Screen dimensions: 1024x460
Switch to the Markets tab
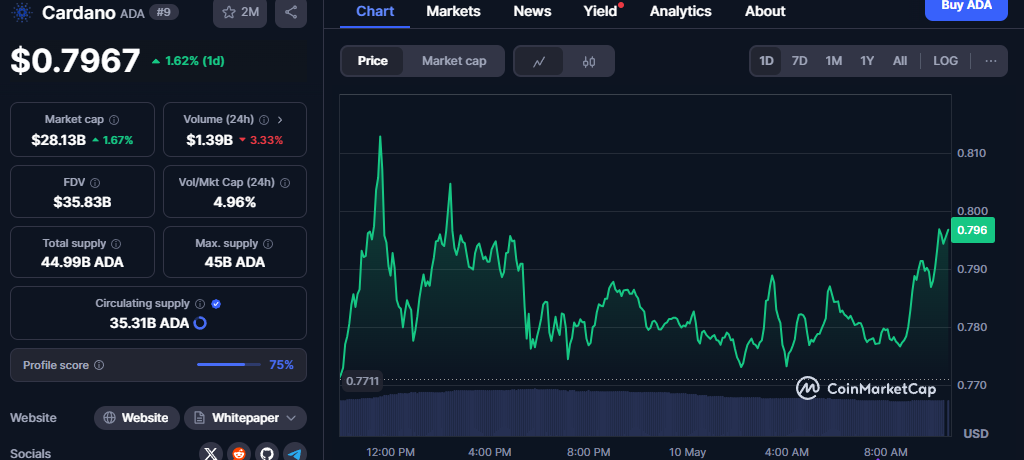pos(453,11)
